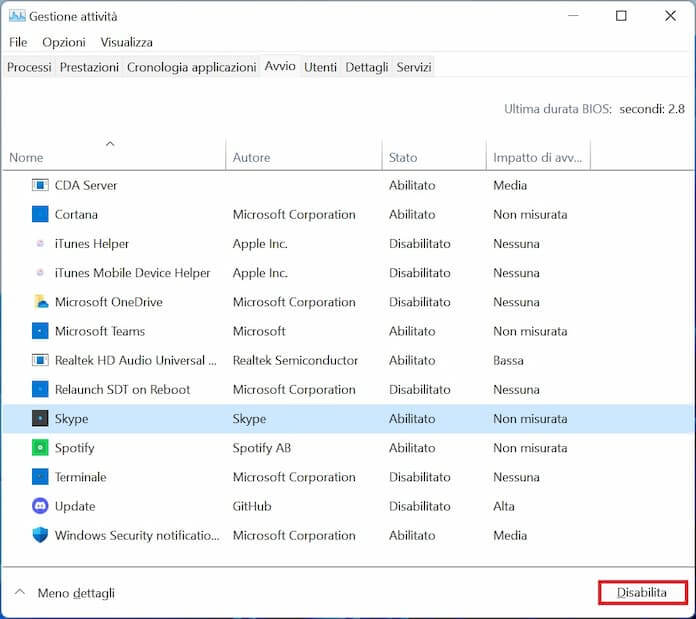Click the GitHub author cell

pos(252,506)
